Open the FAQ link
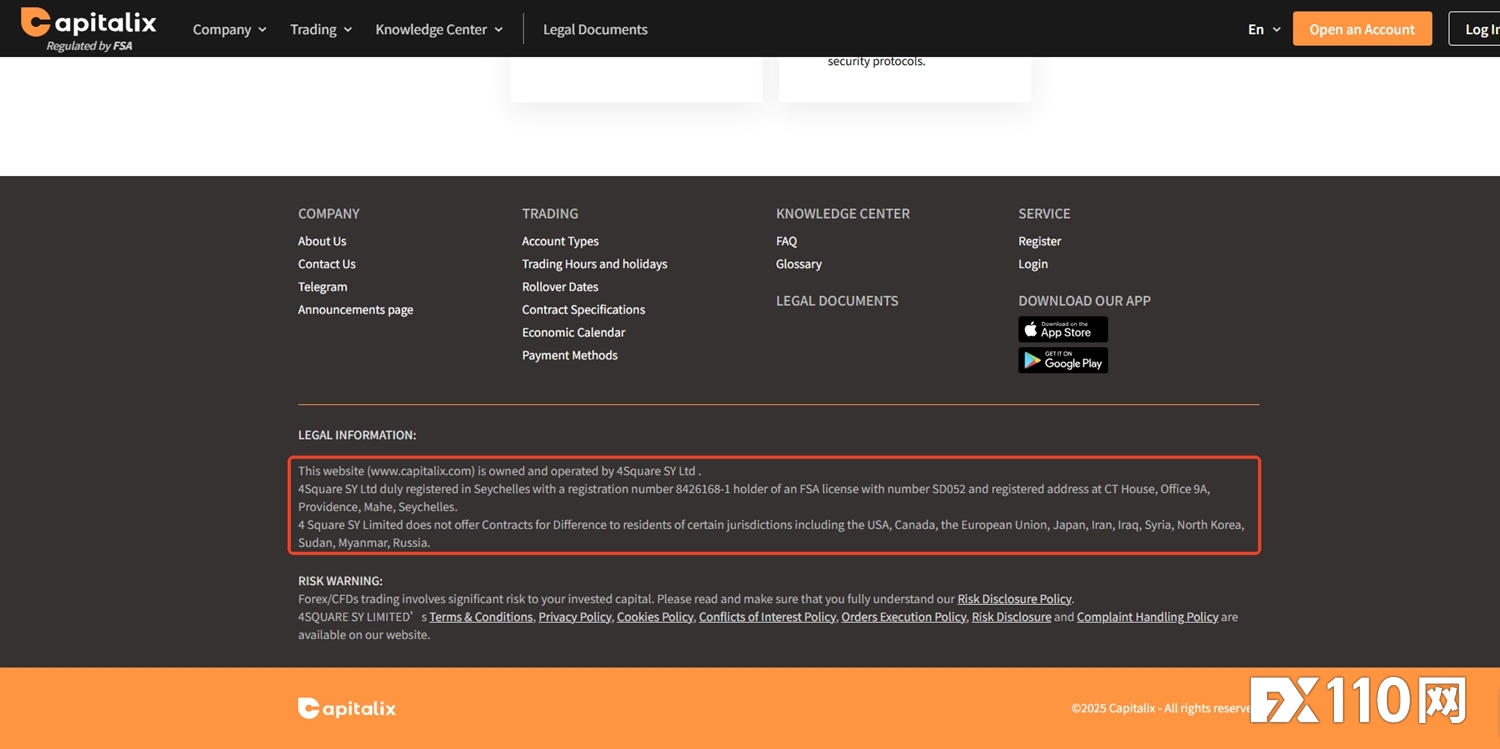This screenshot has height=749, width=1500. [x=787, y=241]
